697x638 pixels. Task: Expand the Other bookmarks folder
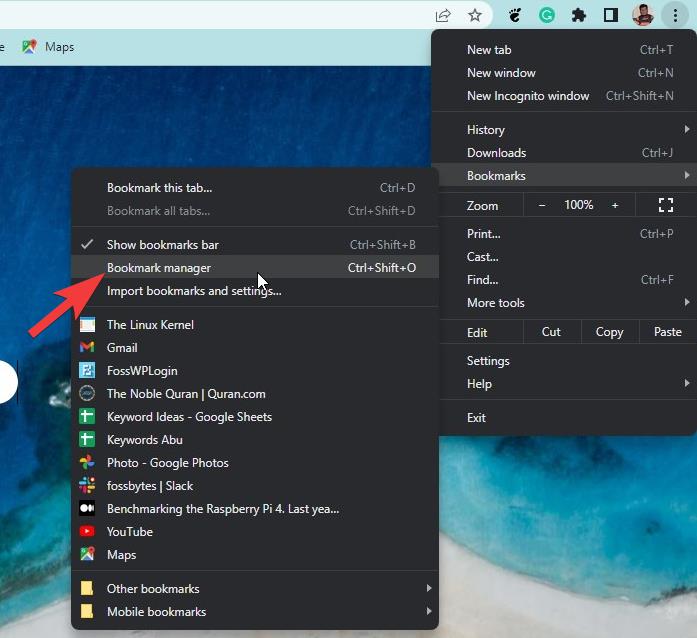pos(255,589)
